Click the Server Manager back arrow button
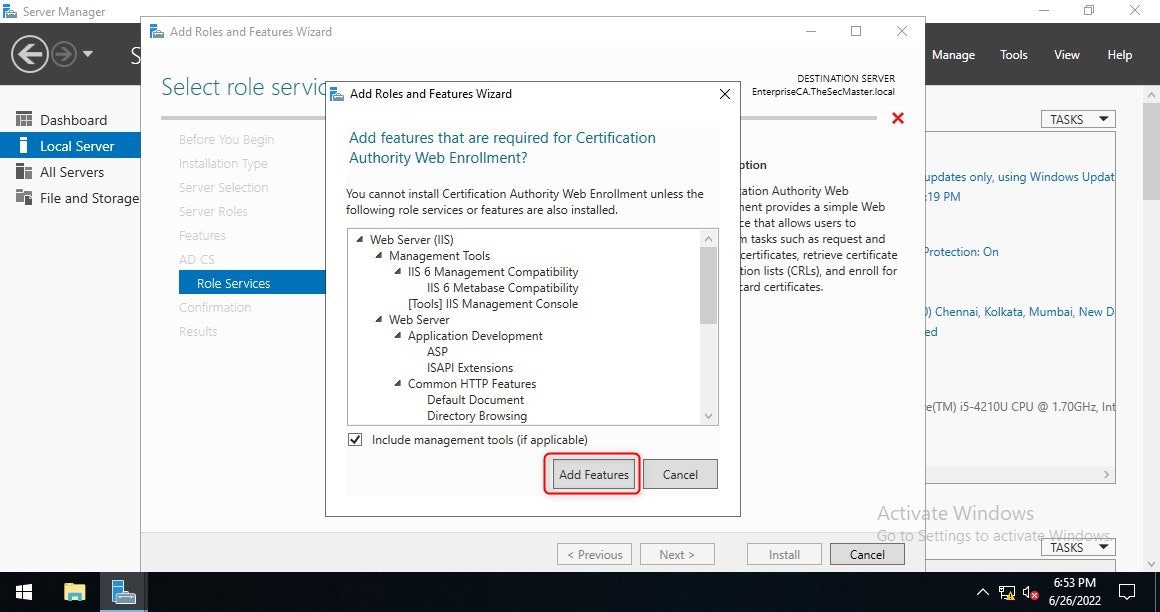 click(x=30, y=54)
